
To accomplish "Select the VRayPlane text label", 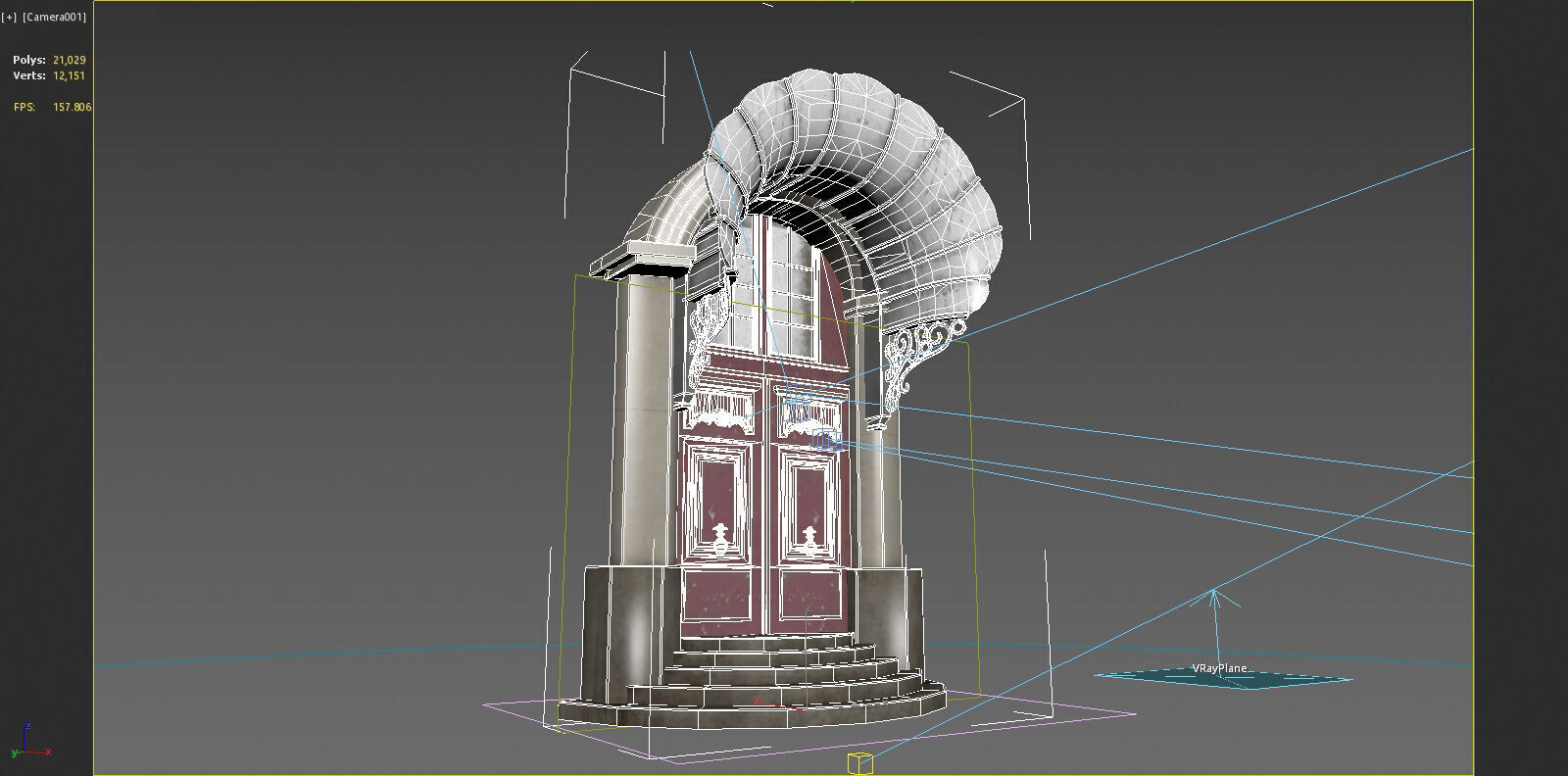I will [x=1219, y=668].
